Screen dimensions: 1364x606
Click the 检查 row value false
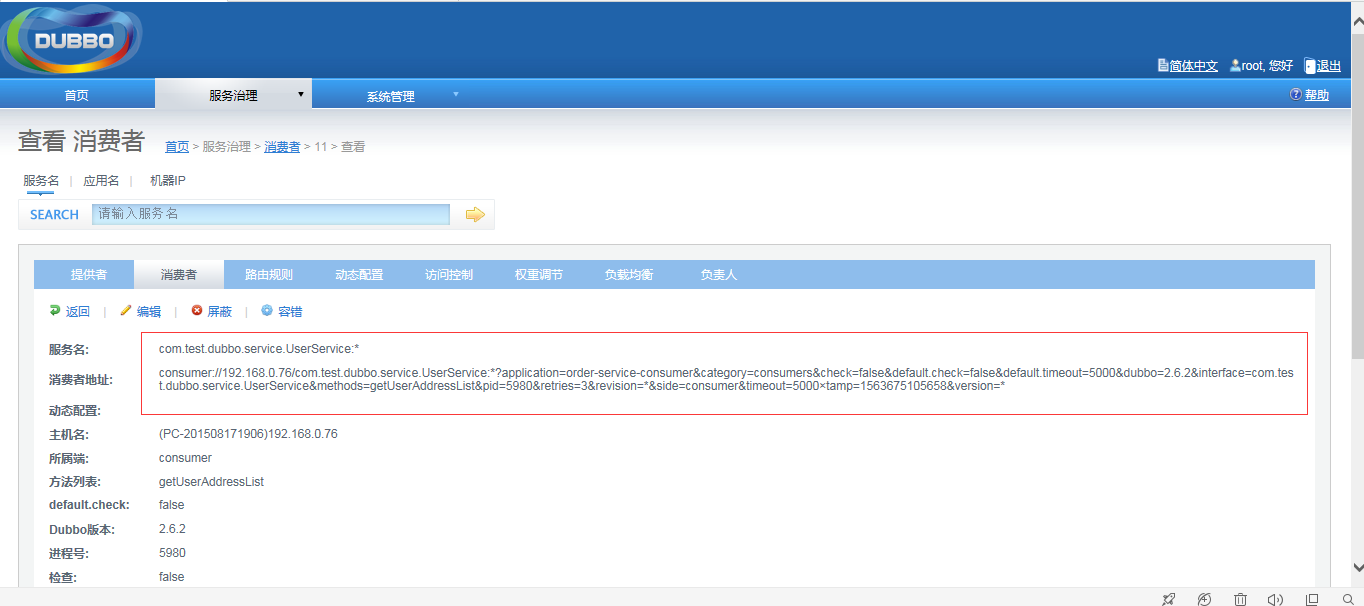click(172, 577)
